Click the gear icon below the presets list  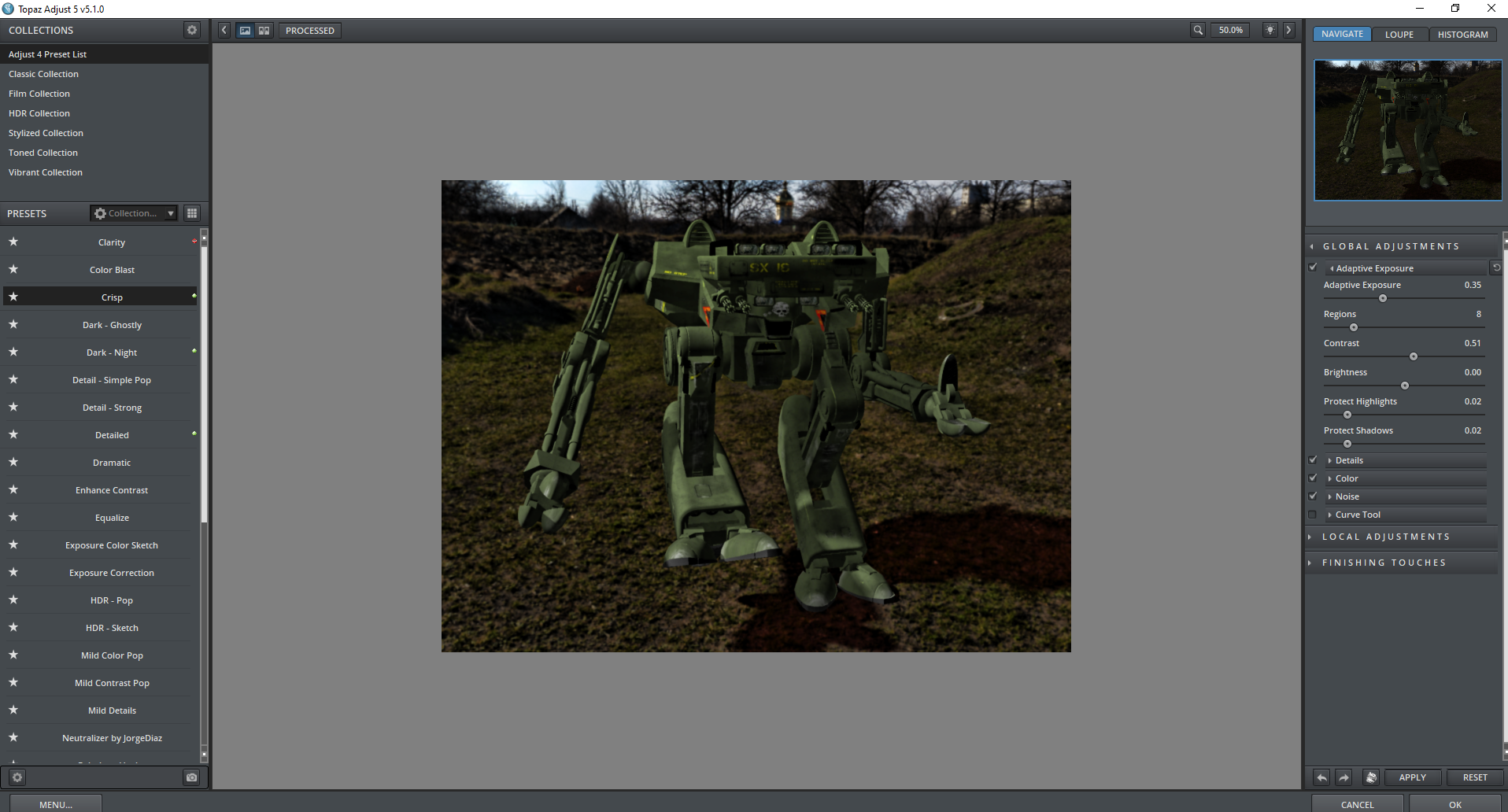point(17,777)
